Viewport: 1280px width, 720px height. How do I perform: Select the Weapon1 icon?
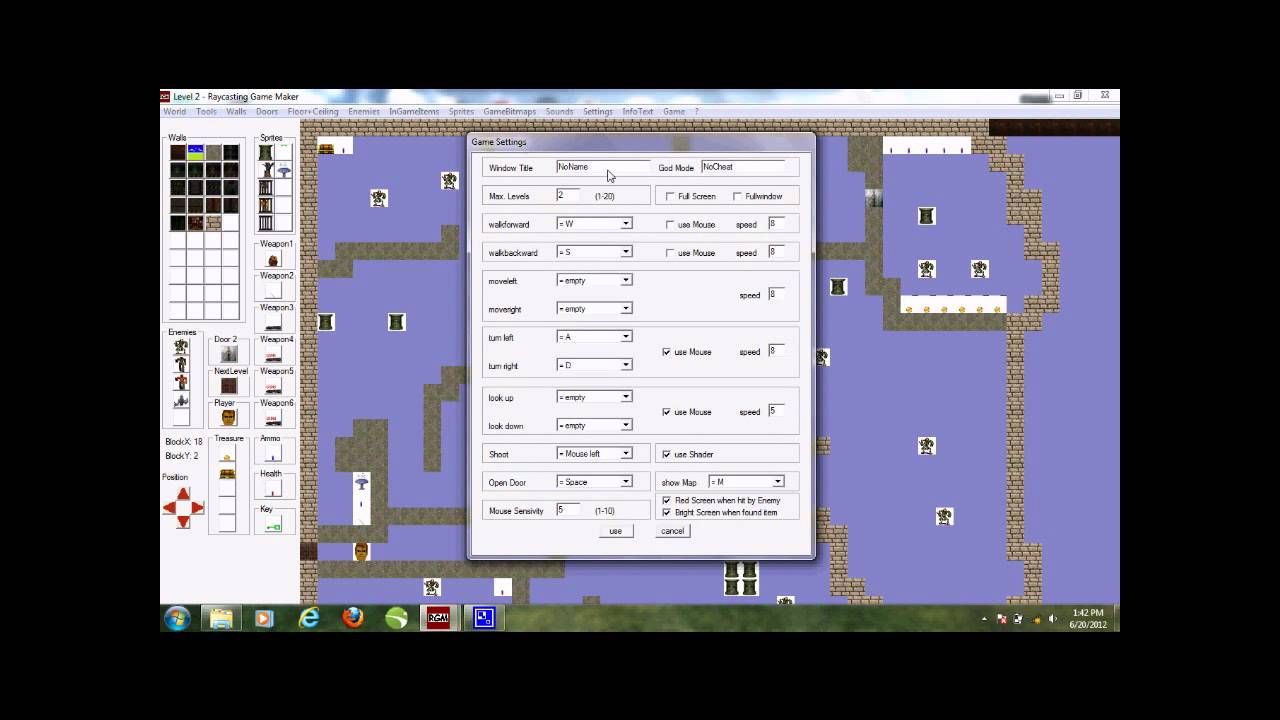point(273,259)
